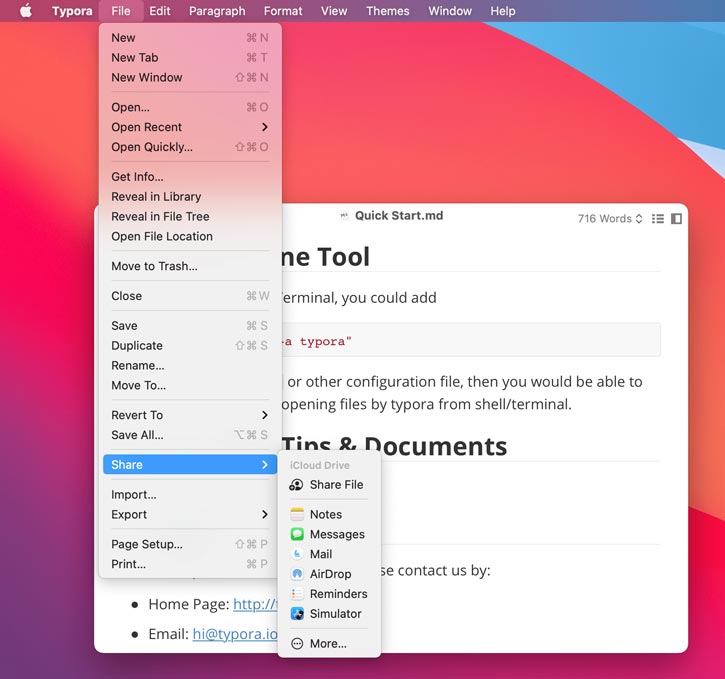725x679 pixels.
Task: Open the Typora application menu
Action: point(72,11)
